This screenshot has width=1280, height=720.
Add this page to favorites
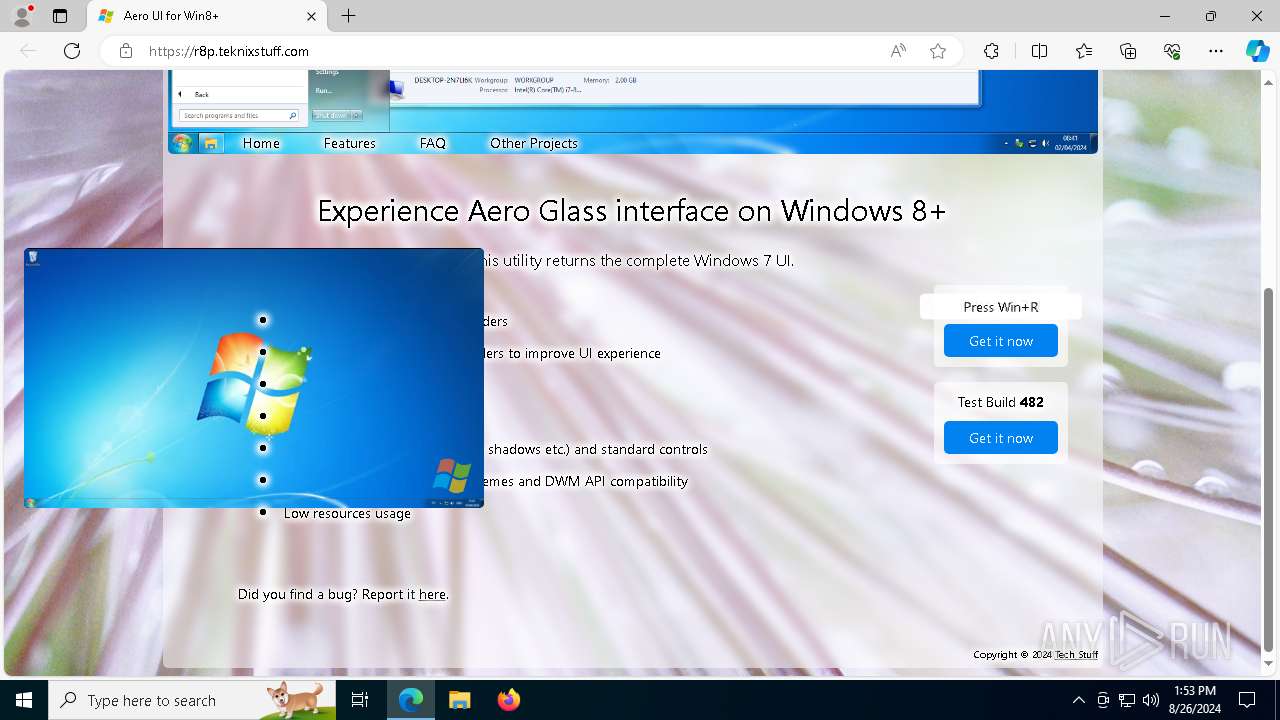(x=938, y=51)
